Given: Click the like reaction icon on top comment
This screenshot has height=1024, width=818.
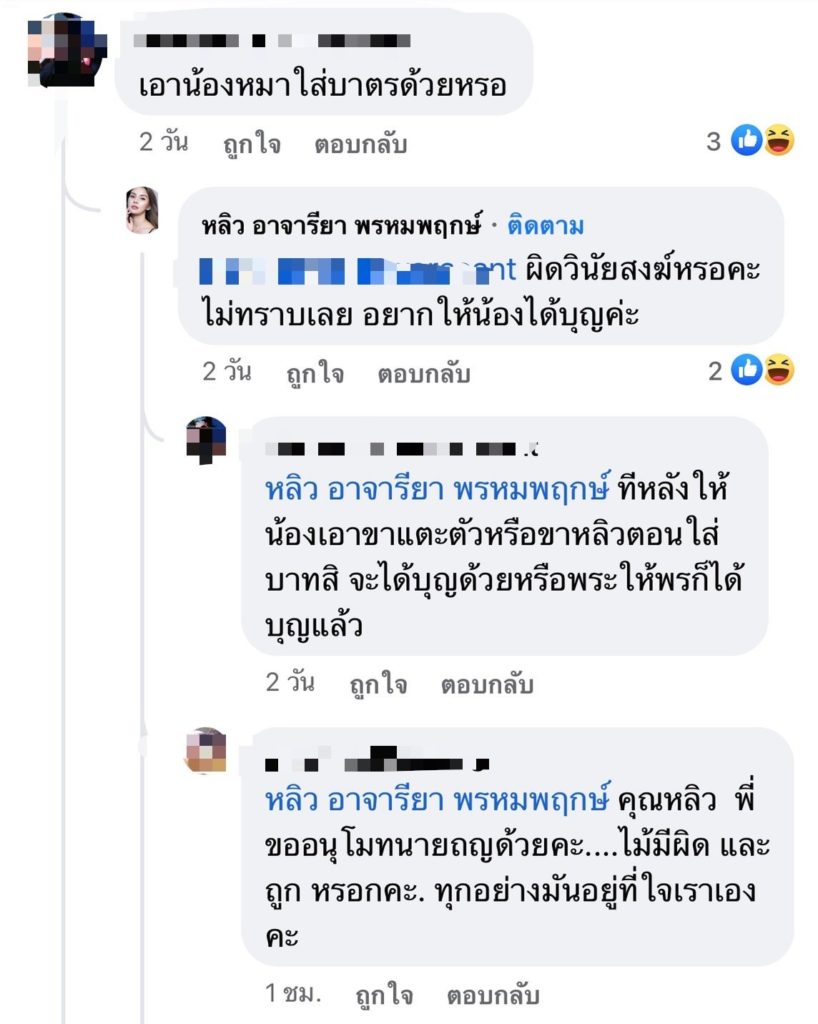Looking at the screenshot, I should (x=746, y=140).
